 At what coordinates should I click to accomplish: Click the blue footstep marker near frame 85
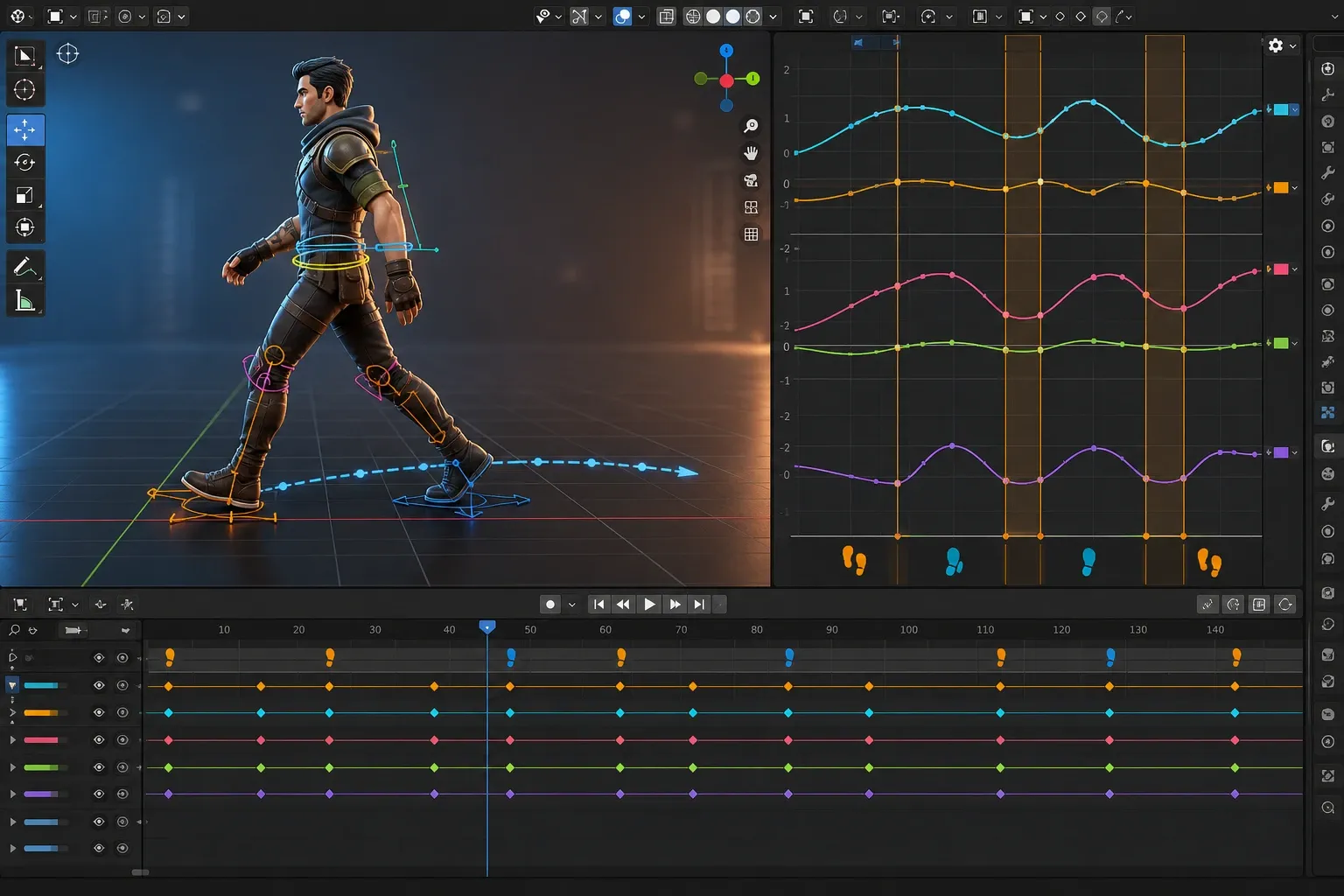pyautogui.click(x=789, y=656)
